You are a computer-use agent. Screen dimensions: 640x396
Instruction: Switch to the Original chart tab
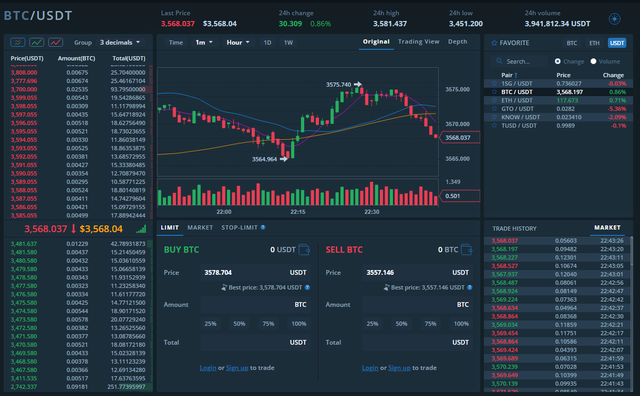[x=376, y=42]
